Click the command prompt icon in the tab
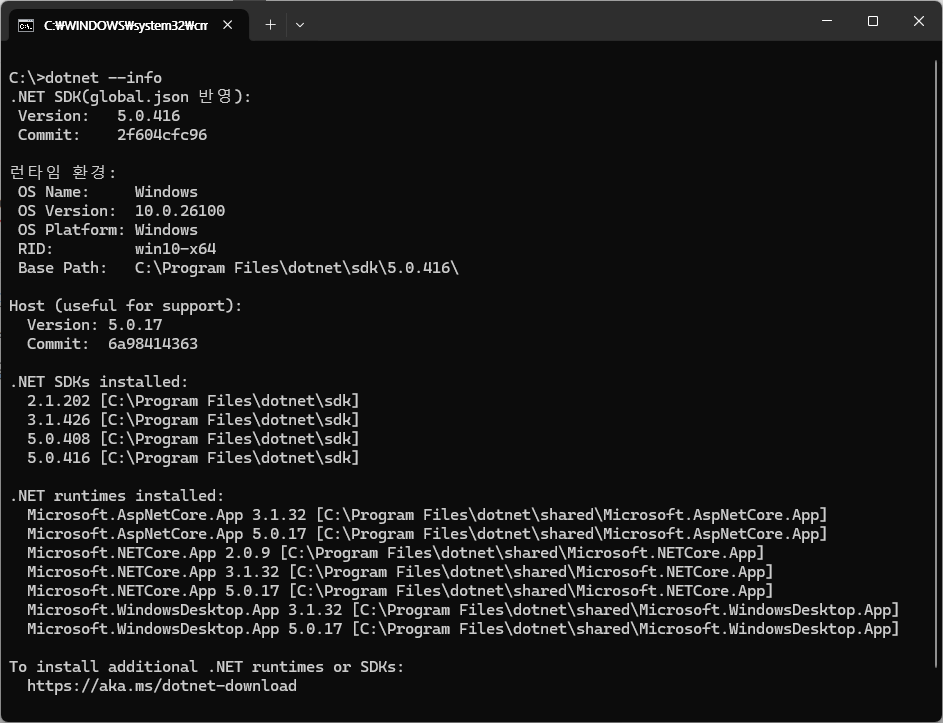The height and width of the screenshot is (723, 943). pos(26,25)
